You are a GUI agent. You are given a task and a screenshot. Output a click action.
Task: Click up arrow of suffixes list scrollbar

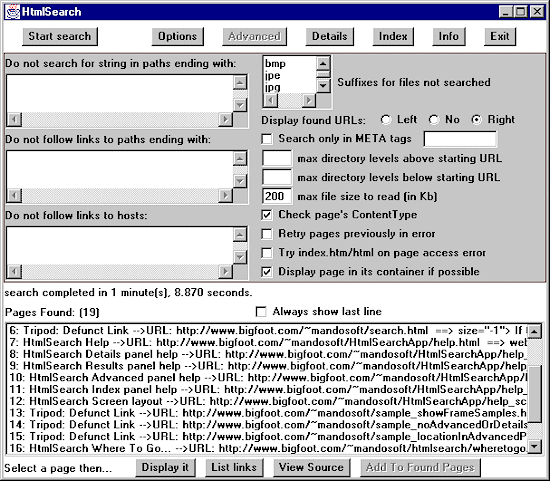(323, 63)
